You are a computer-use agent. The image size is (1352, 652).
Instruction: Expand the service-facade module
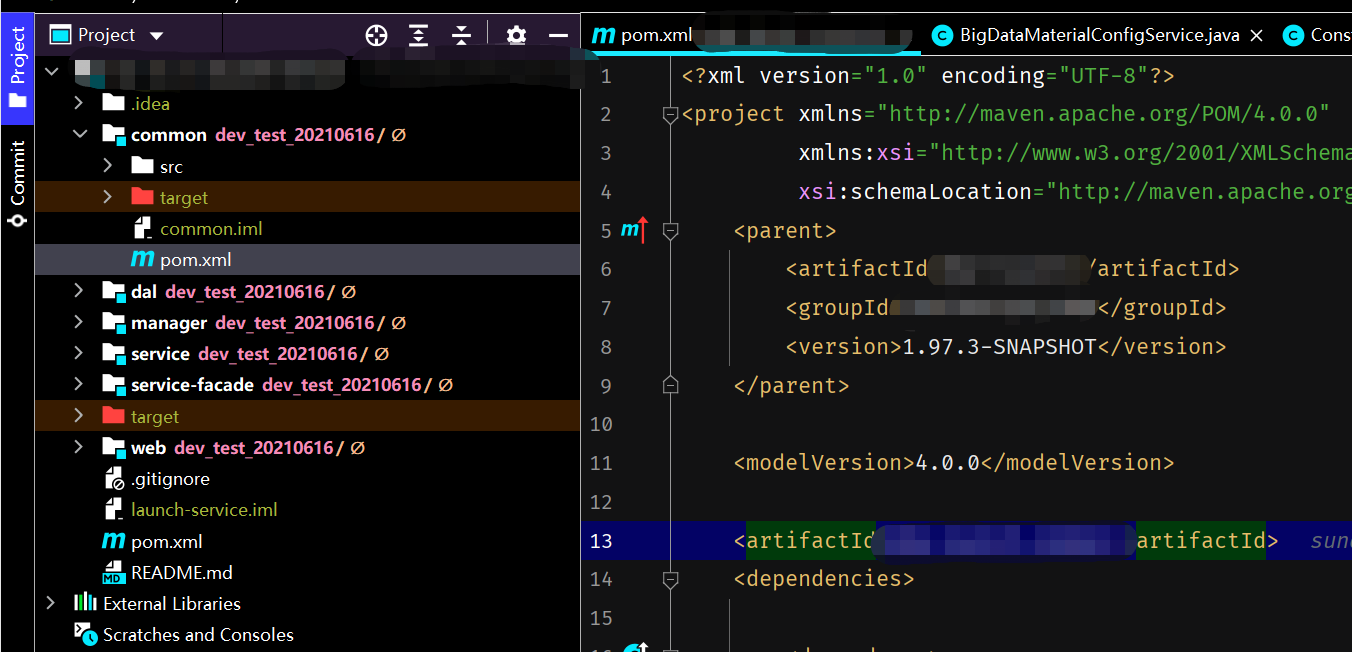point(79,384)
